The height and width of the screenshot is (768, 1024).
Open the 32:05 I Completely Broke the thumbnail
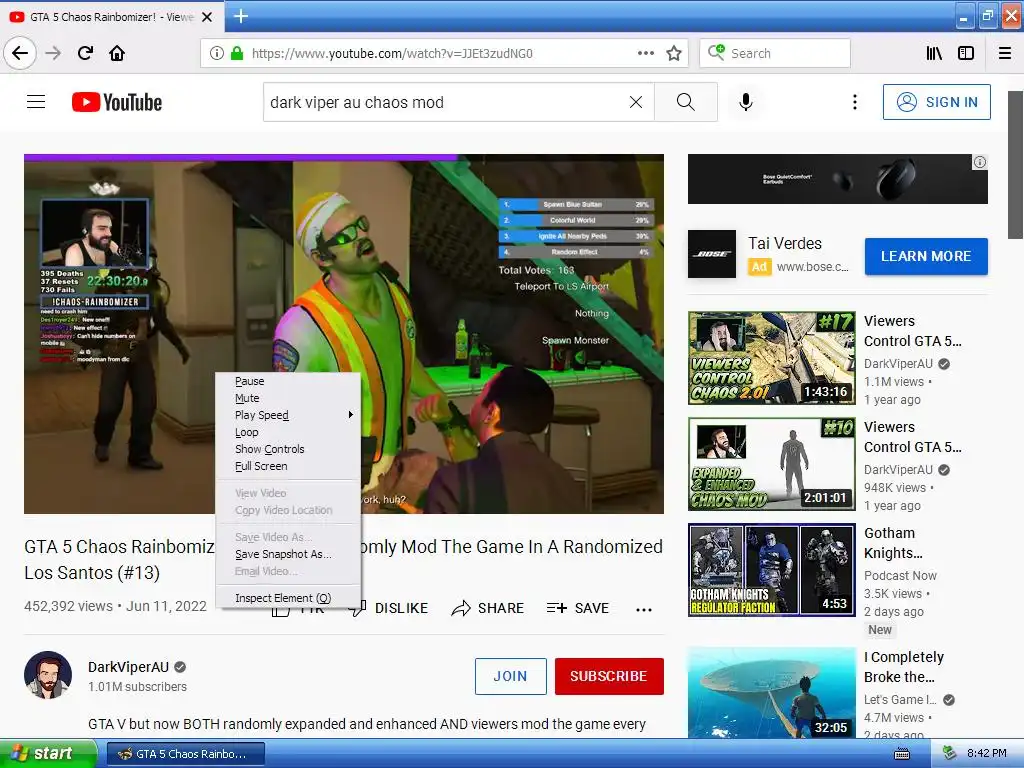[772, 692]
